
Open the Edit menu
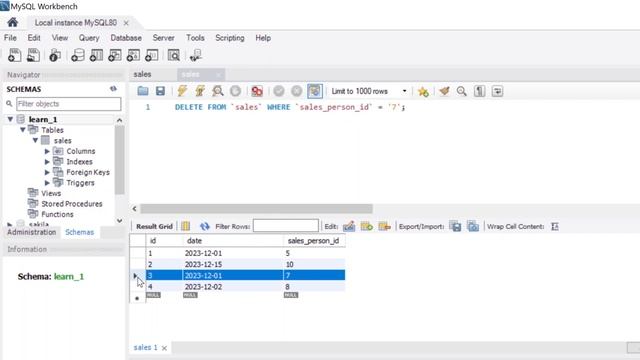pos(34,38)
